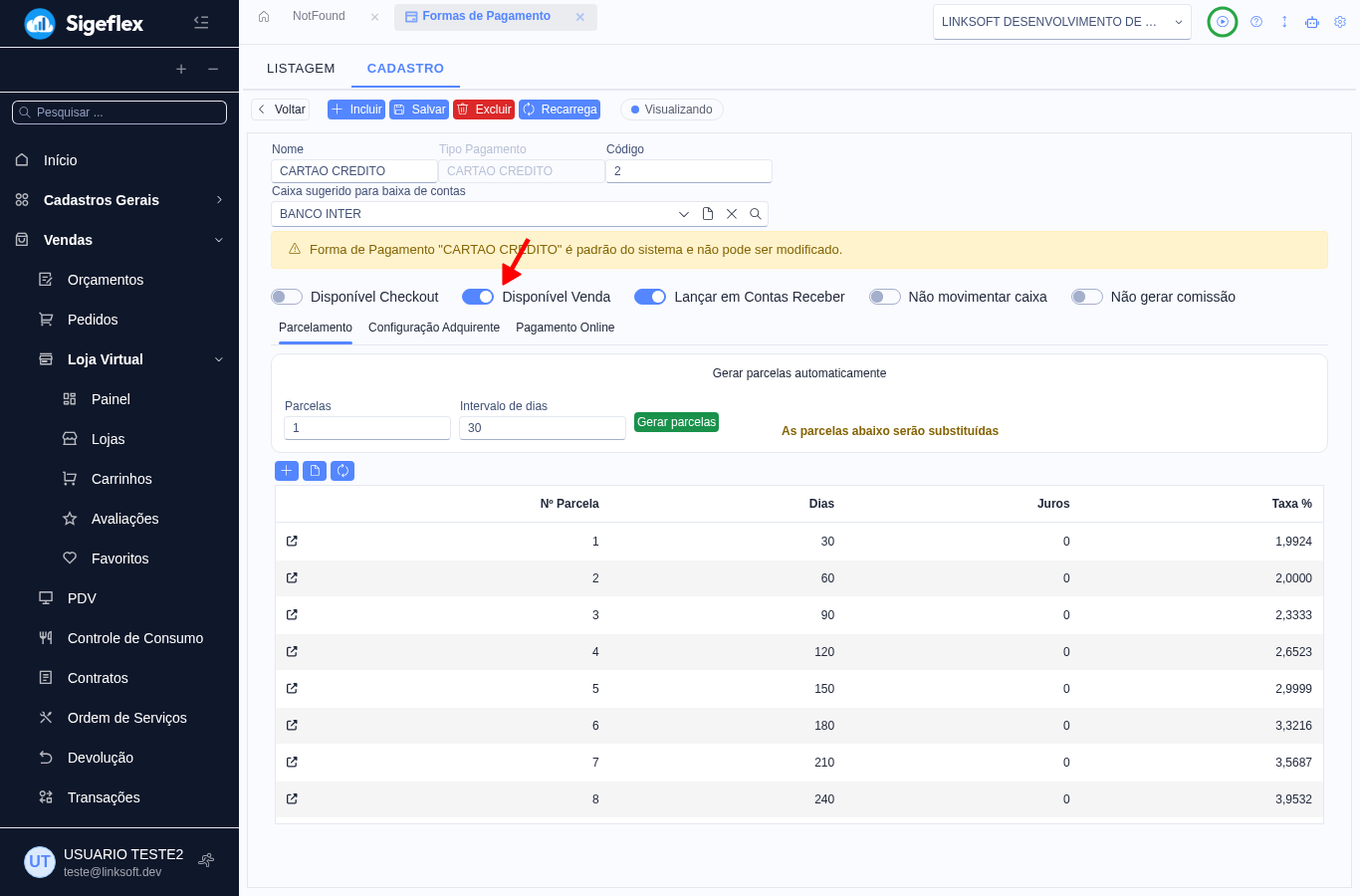Open the company selector dropdown

(x=1062, y=22)
